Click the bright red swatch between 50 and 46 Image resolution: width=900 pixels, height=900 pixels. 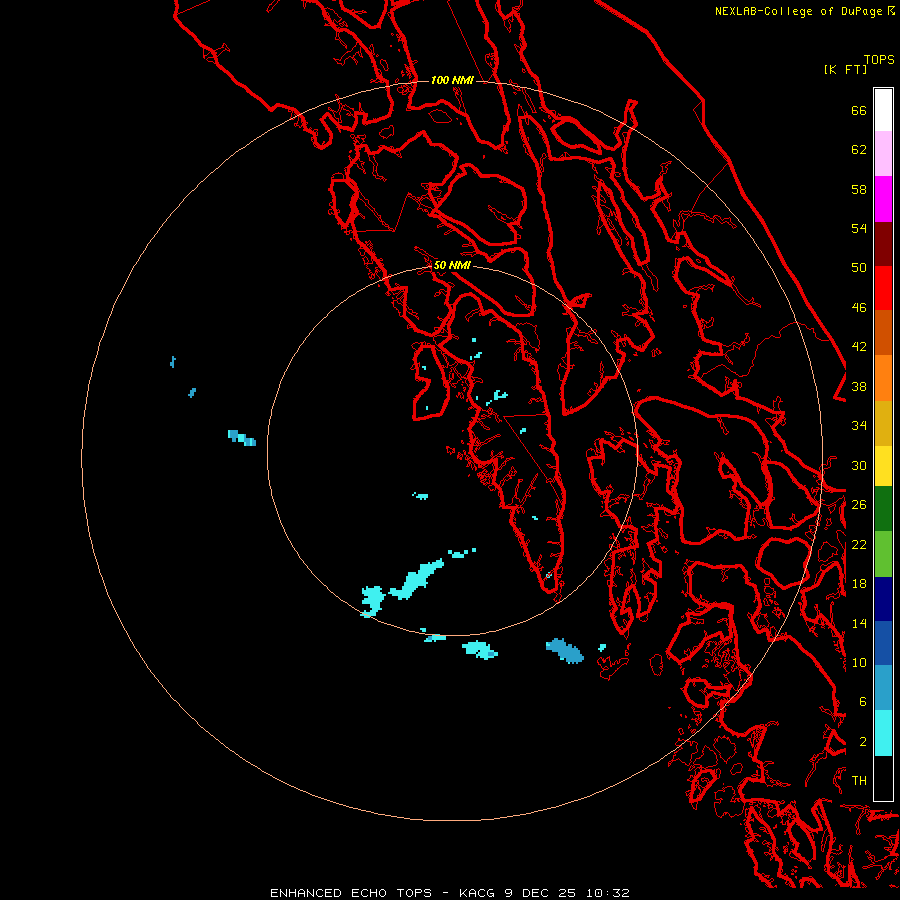[883, 288]
